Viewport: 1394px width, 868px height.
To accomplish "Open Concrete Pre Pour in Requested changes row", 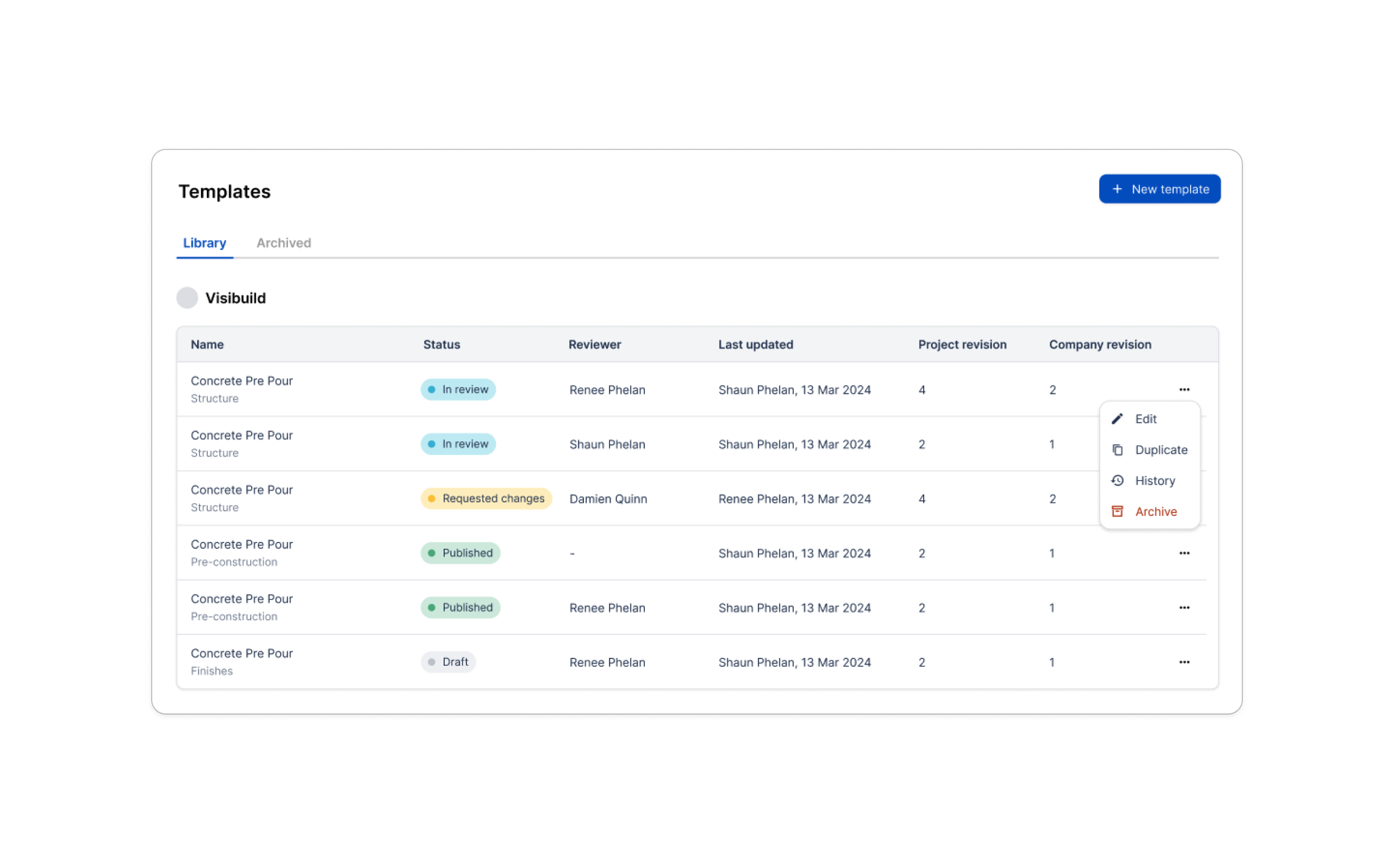I will tap(241, 490).
